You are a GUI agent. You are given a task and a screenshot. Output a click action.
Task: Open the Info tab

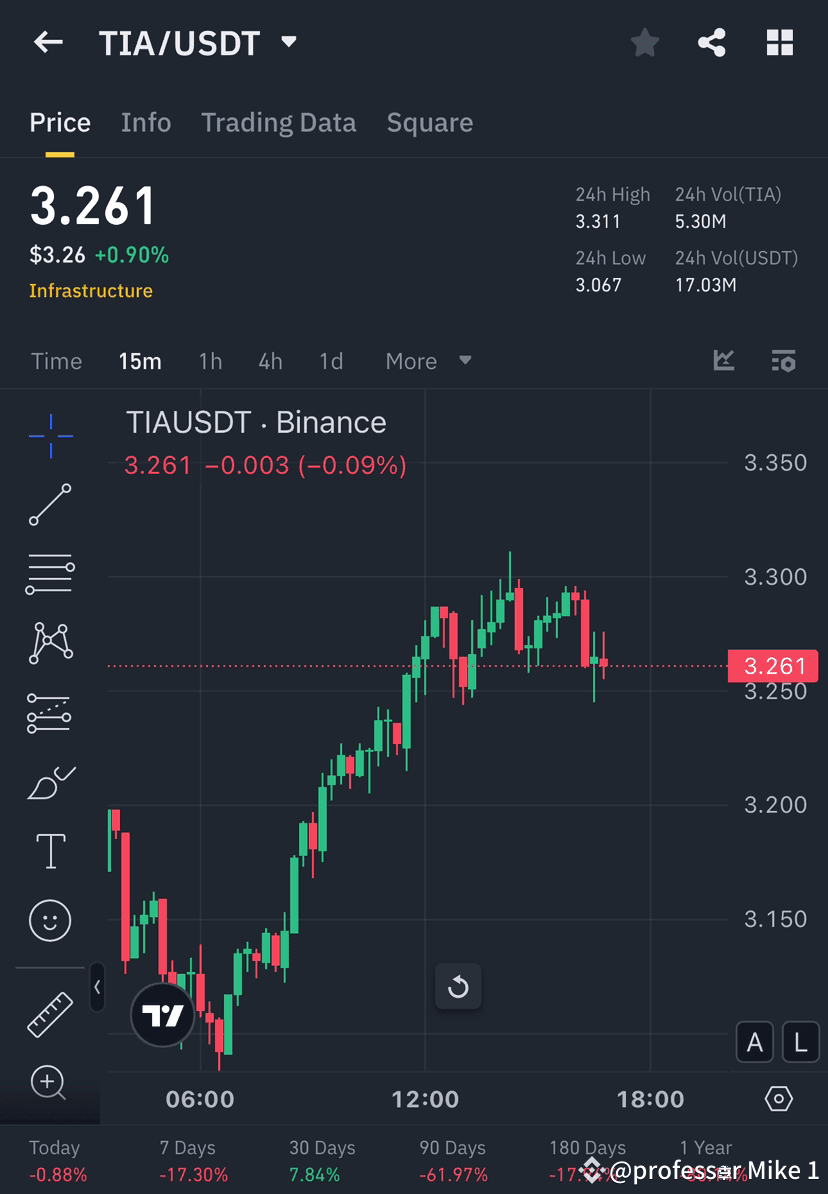tap(146, 122)
